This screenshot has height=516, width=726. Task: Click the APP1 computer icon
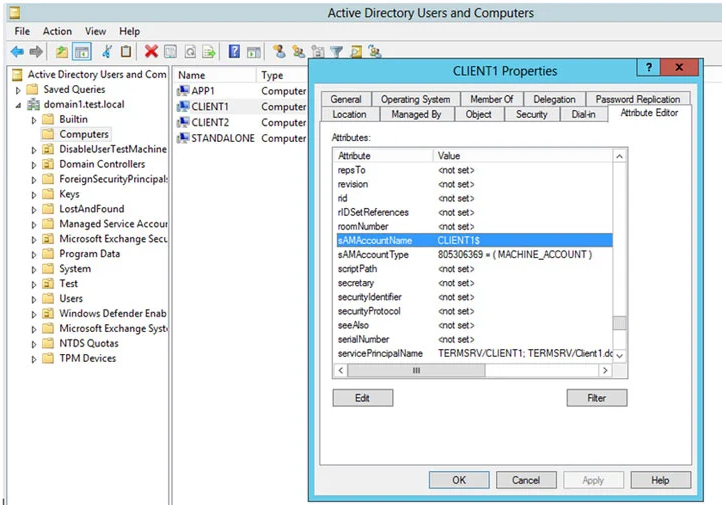[183, 91]
